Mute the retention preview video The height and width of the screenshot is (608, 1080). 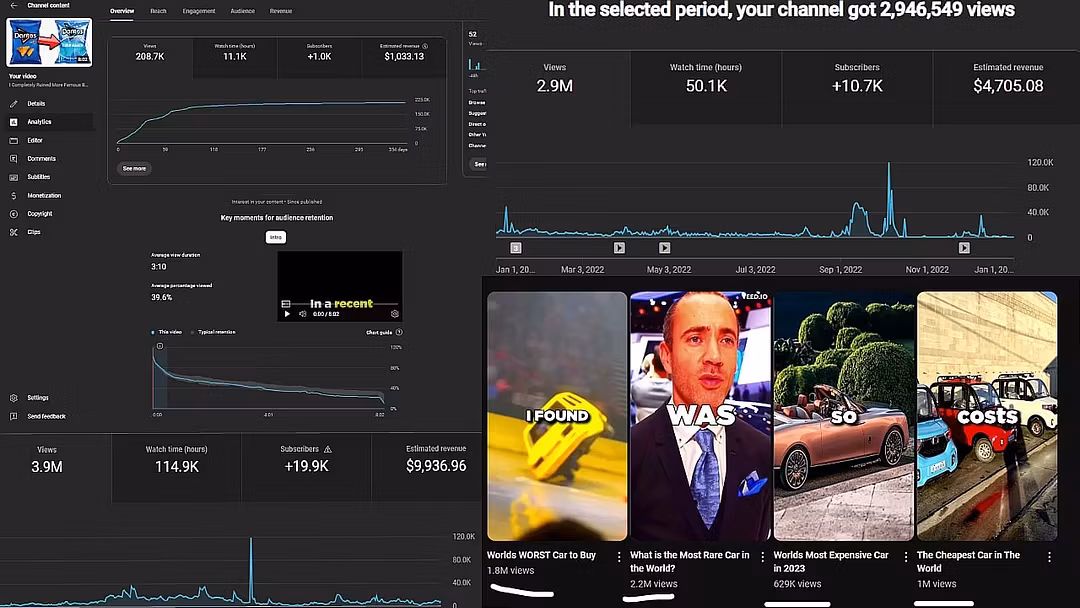click(x=303, y=314)
